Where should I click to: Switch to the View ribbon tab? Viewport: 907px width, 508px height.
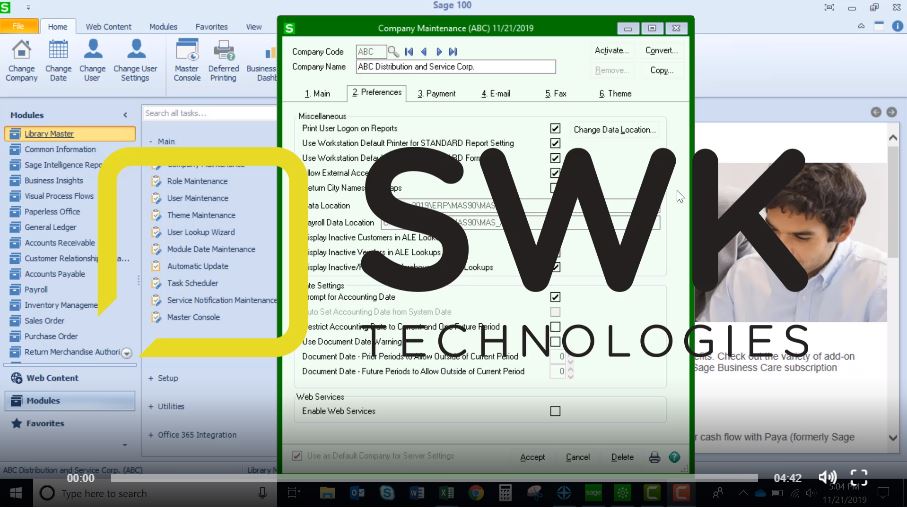click(253, 27)
